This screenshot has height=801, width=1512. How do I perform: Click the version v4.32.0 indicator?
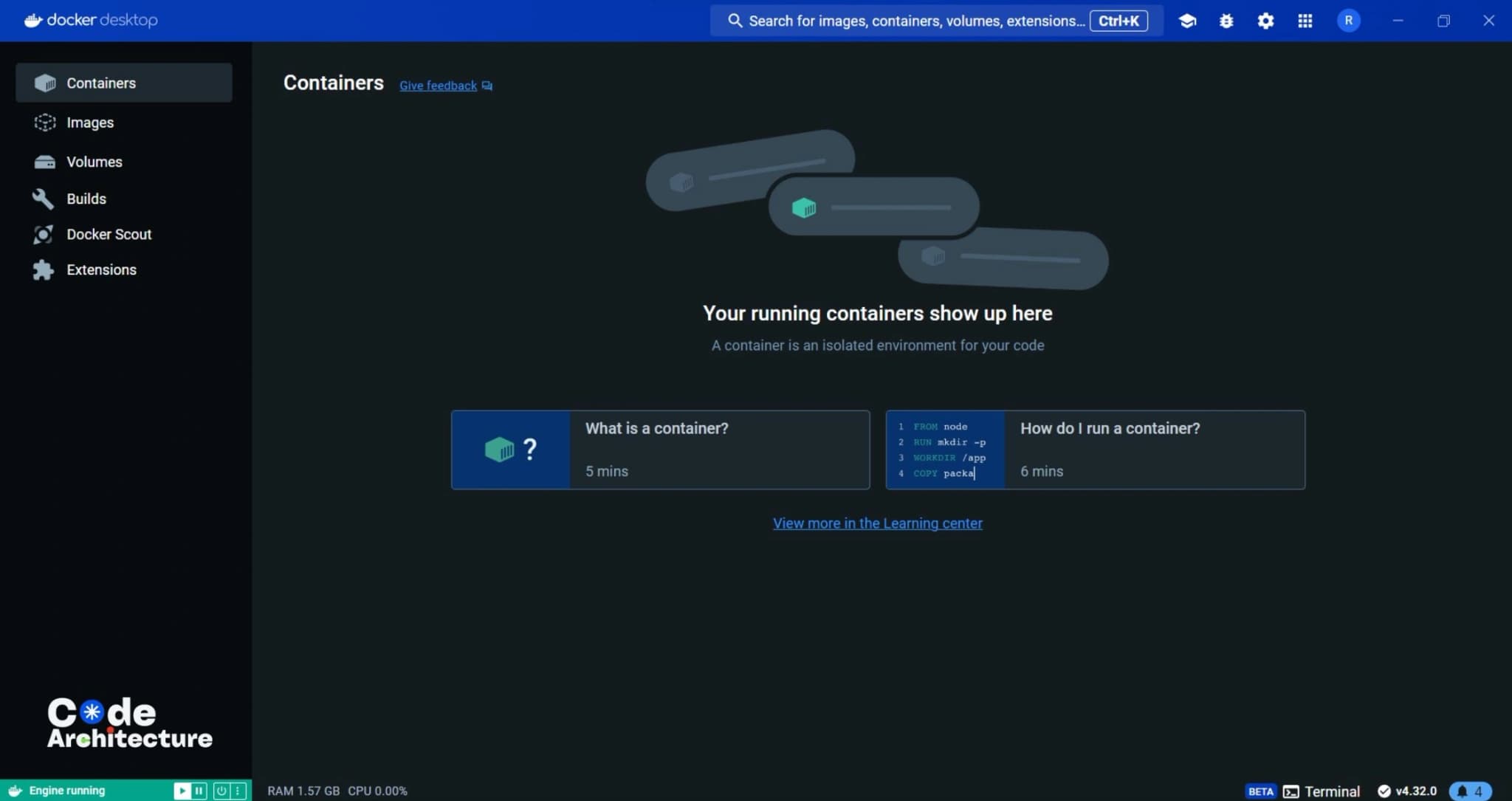point(1407,791)
